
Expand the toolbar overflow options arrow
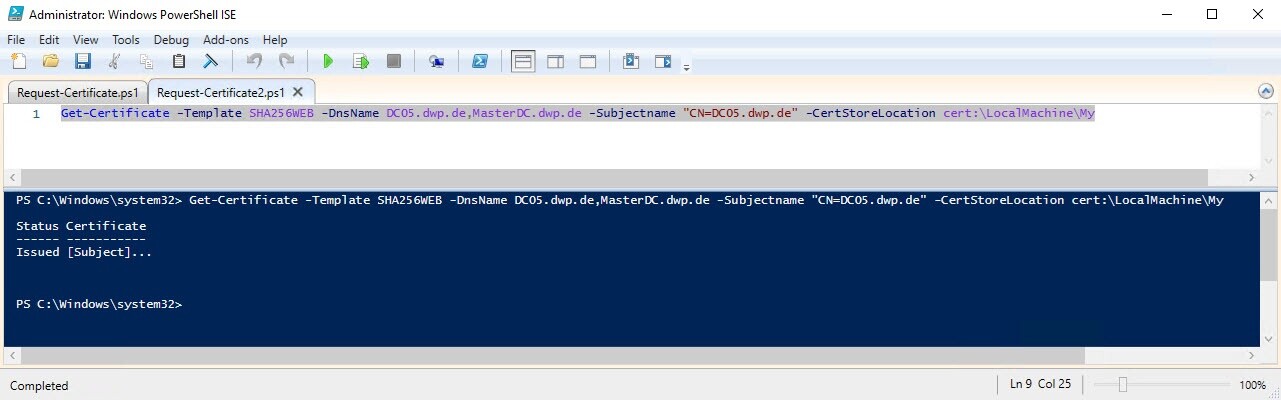(x=686, y=67)
